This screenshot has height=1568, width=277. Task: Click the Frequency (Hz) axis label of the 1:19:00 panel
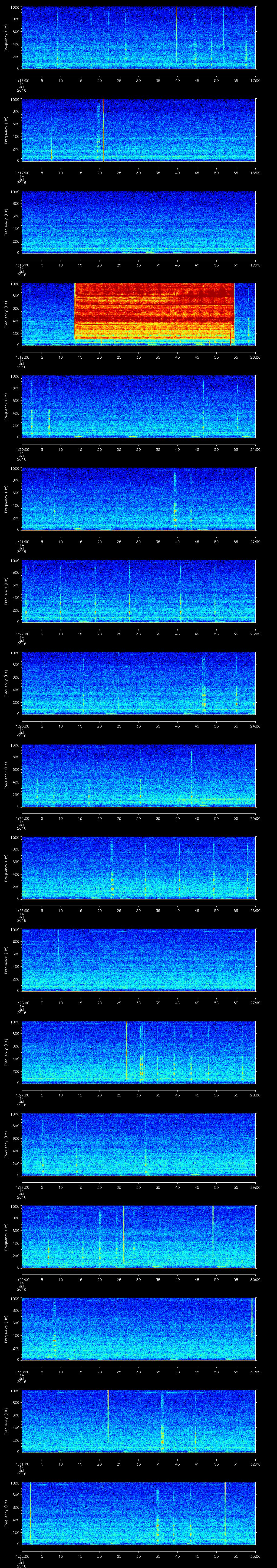click(x=6, y=314)
